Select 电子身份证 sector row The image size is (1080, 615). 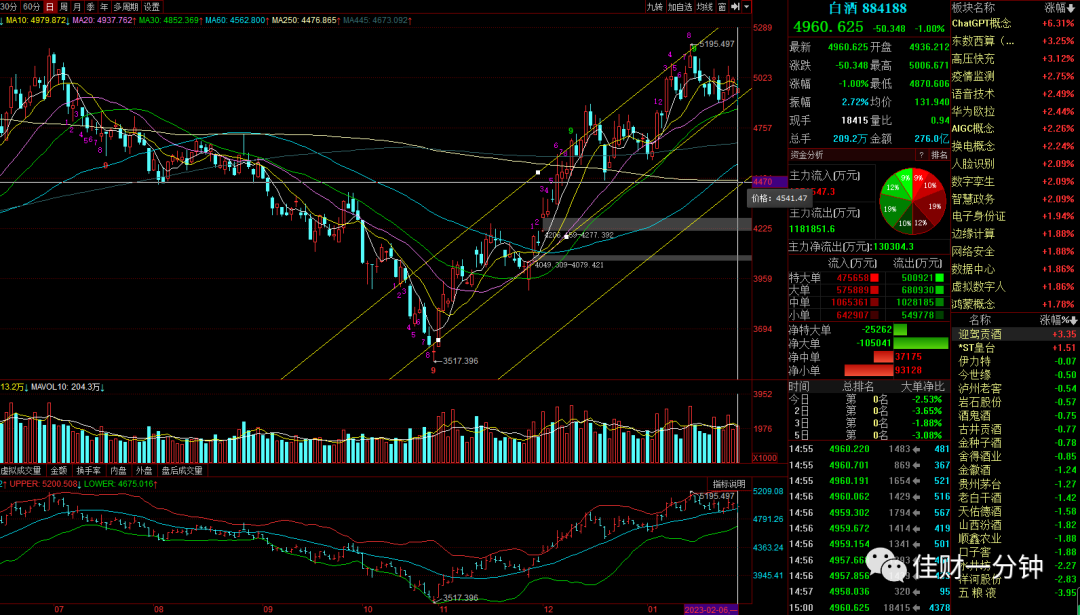[x=1014, y=216]
